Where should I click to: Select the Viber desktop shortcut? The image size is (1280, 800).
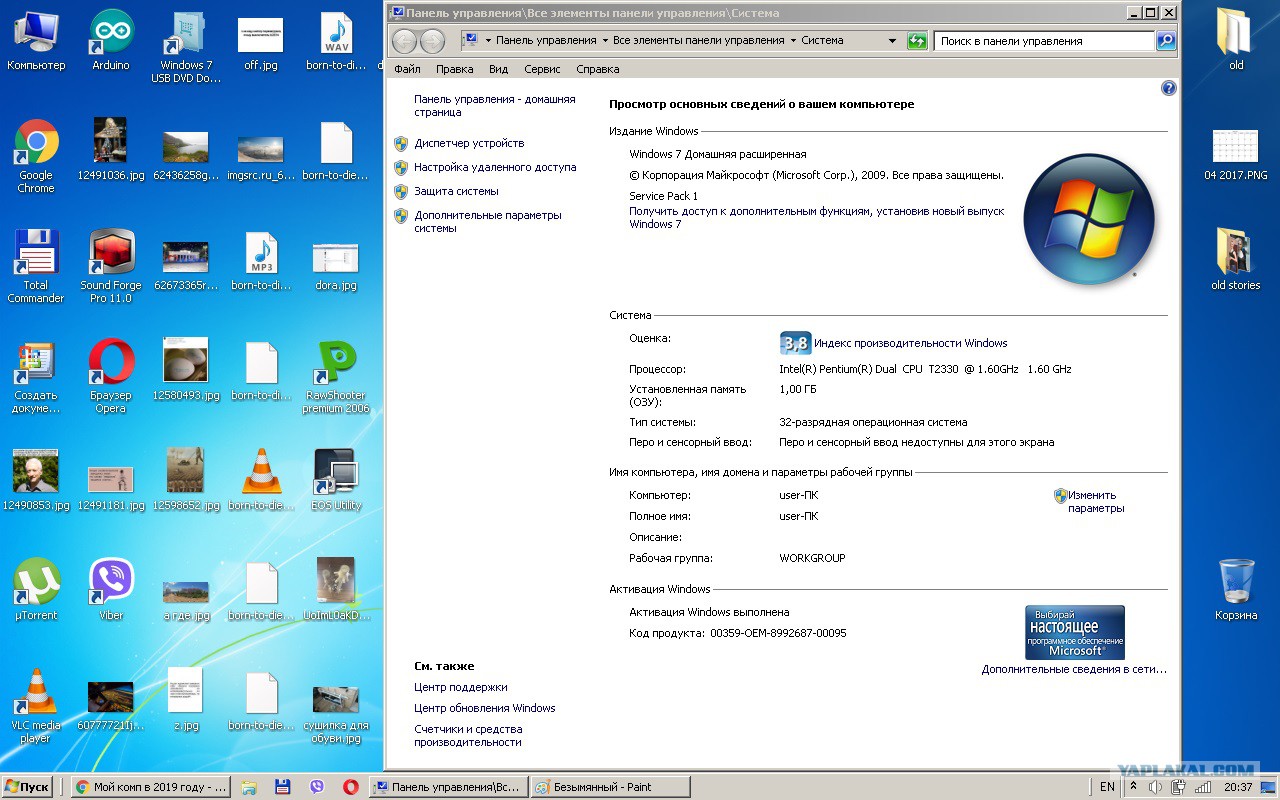(x=111, y=590)
